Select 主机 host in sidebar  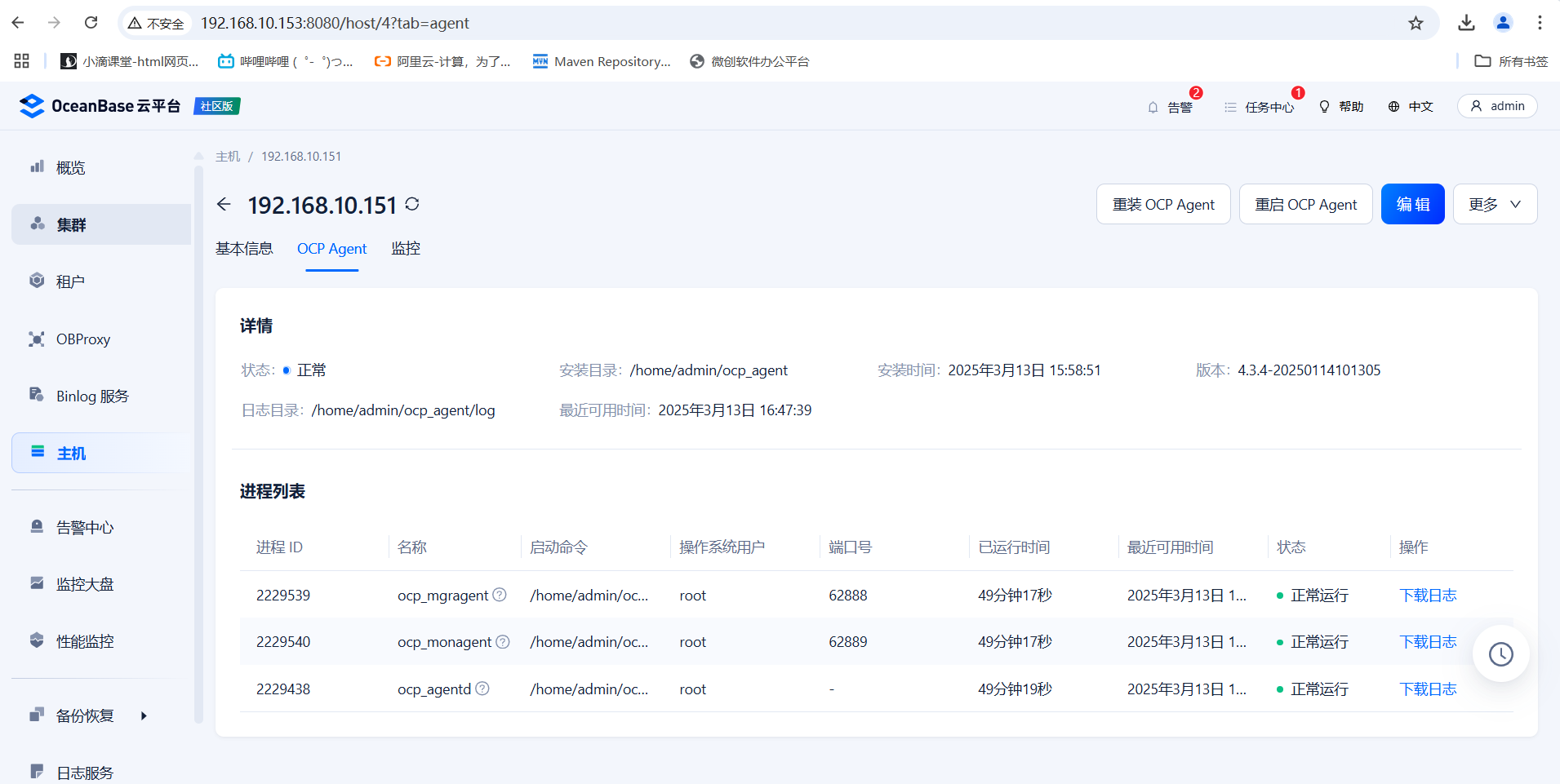coord(101,453)
